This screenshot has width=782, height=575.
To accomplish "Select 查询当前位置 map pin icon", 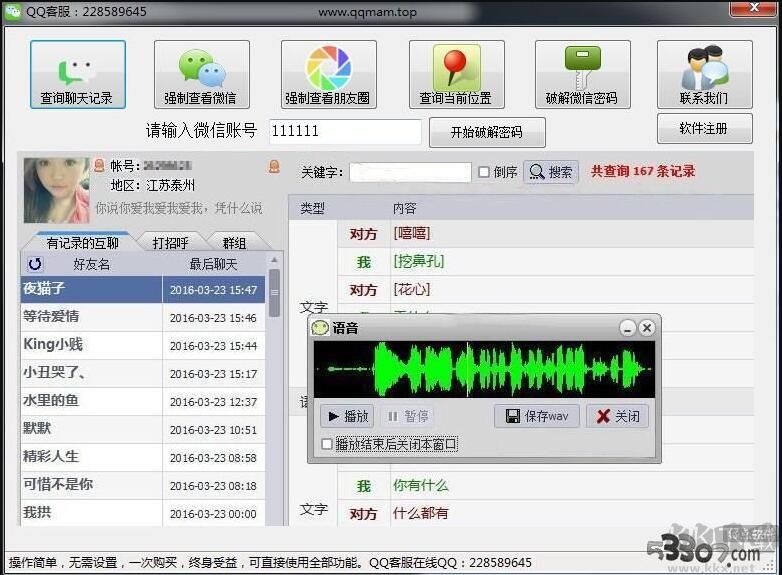I will 457,74.
